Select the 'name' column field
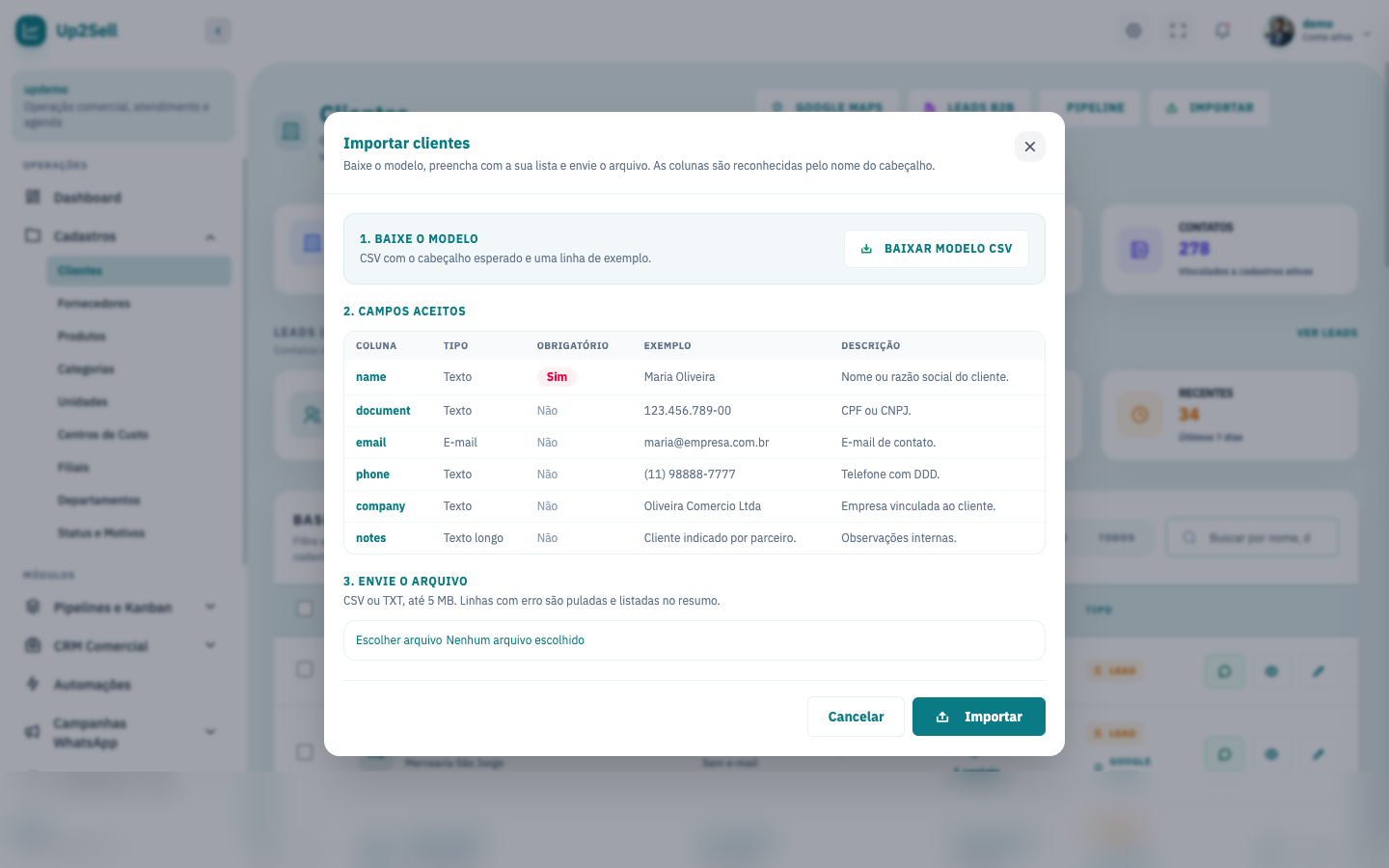 point(370,377)
